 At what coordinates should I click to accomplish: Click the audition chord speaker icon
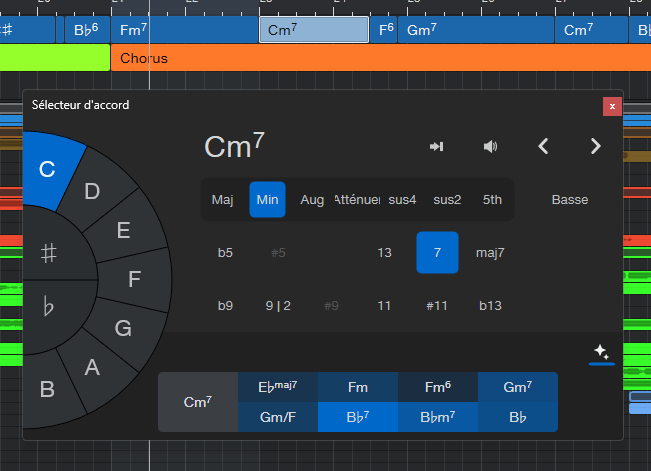coord(490,147)
